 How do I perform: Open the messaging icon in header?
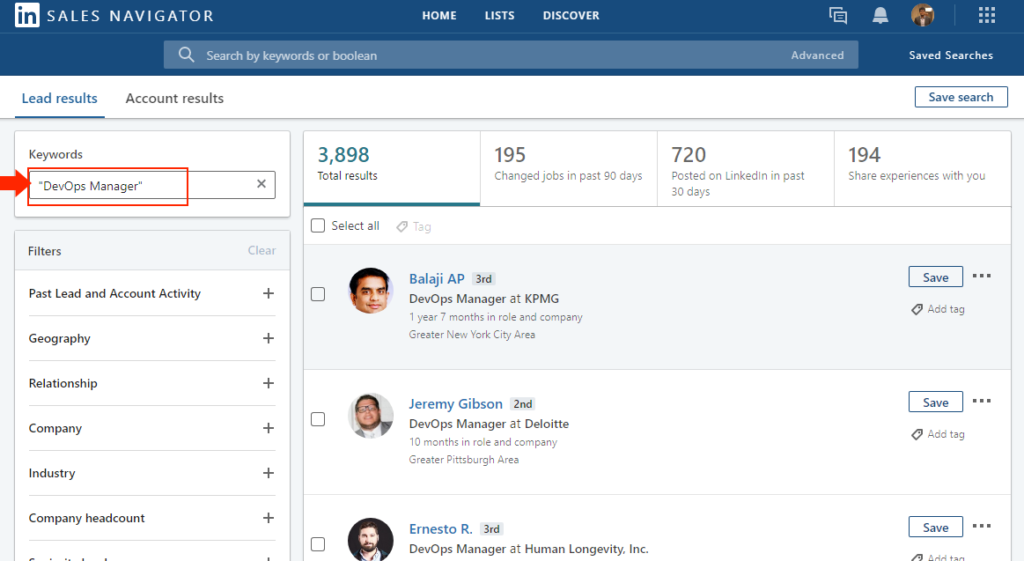[x=838, y=15]
